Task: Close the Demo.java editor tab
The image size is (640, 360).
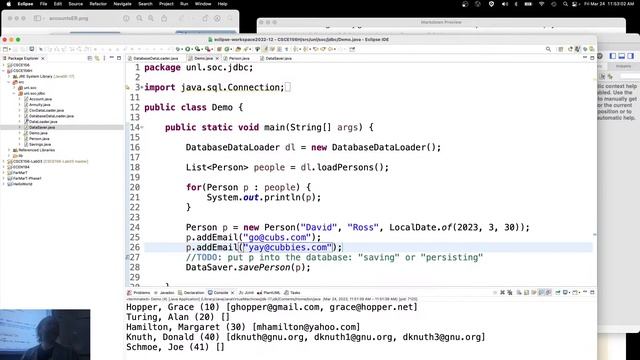Action: tap(217, 58)
